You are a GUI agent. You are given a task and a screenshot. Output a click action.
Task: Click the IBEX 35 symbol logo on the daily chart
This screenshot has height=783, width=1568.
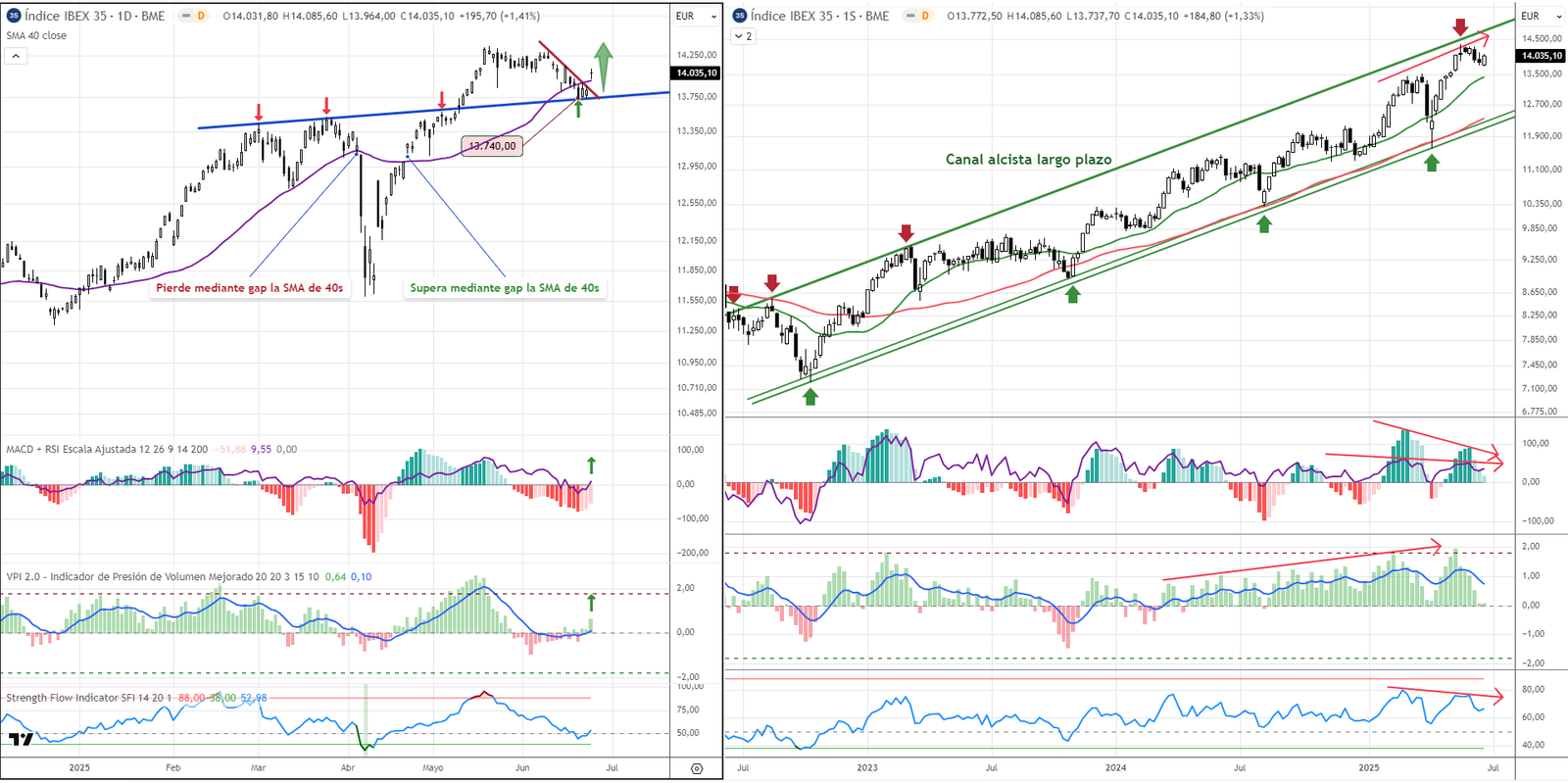(14, 16)
